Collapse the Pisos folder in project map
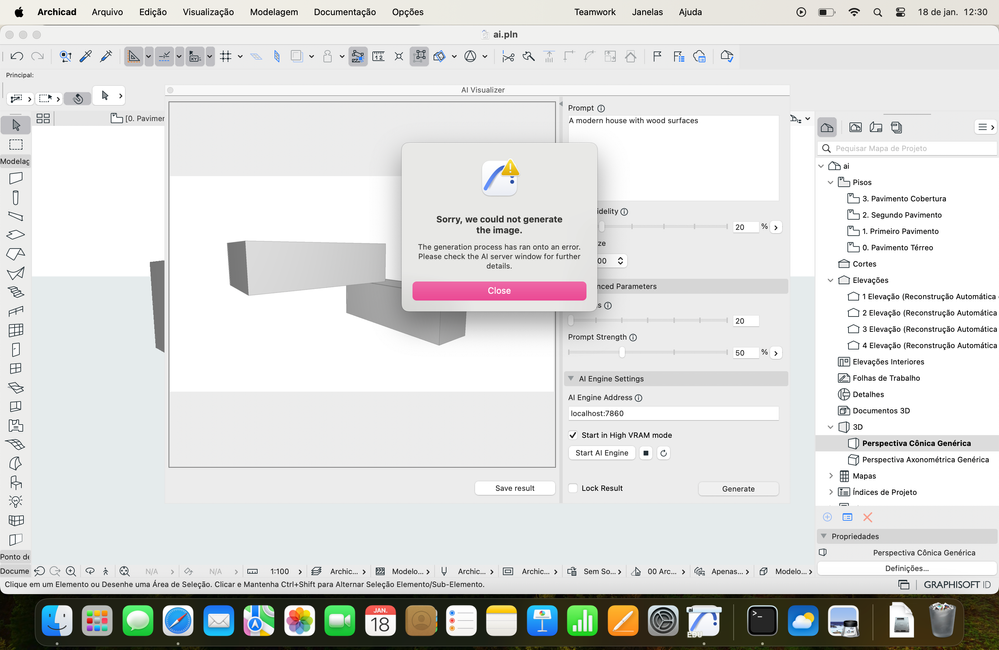The width and height of the screenshot is (999, 650). [830, 182]
